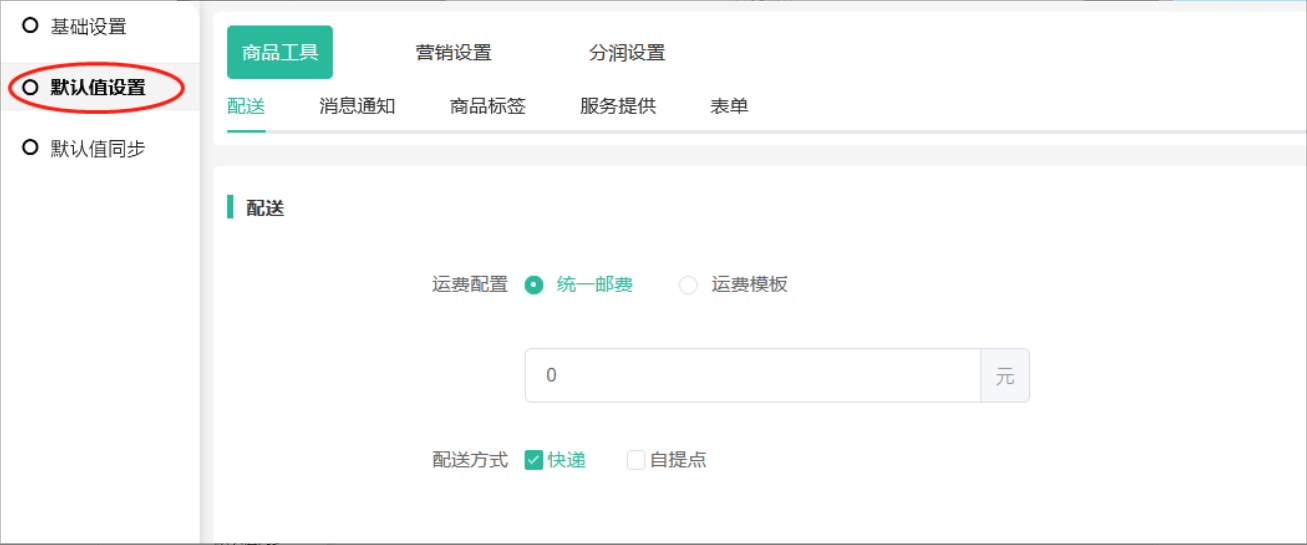Select the 统一邮费 radio button

(534, 285)
